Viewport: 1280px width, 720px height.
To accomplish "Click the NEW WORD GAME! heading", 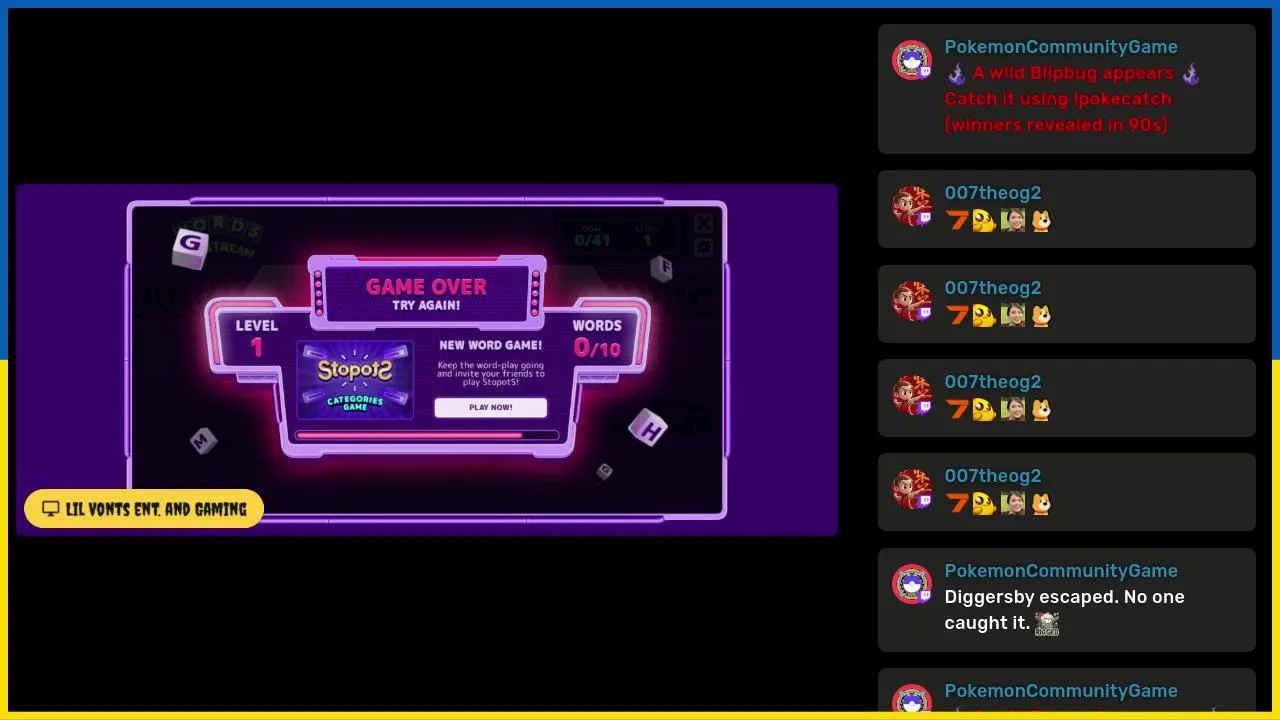I will pos(490,345).
